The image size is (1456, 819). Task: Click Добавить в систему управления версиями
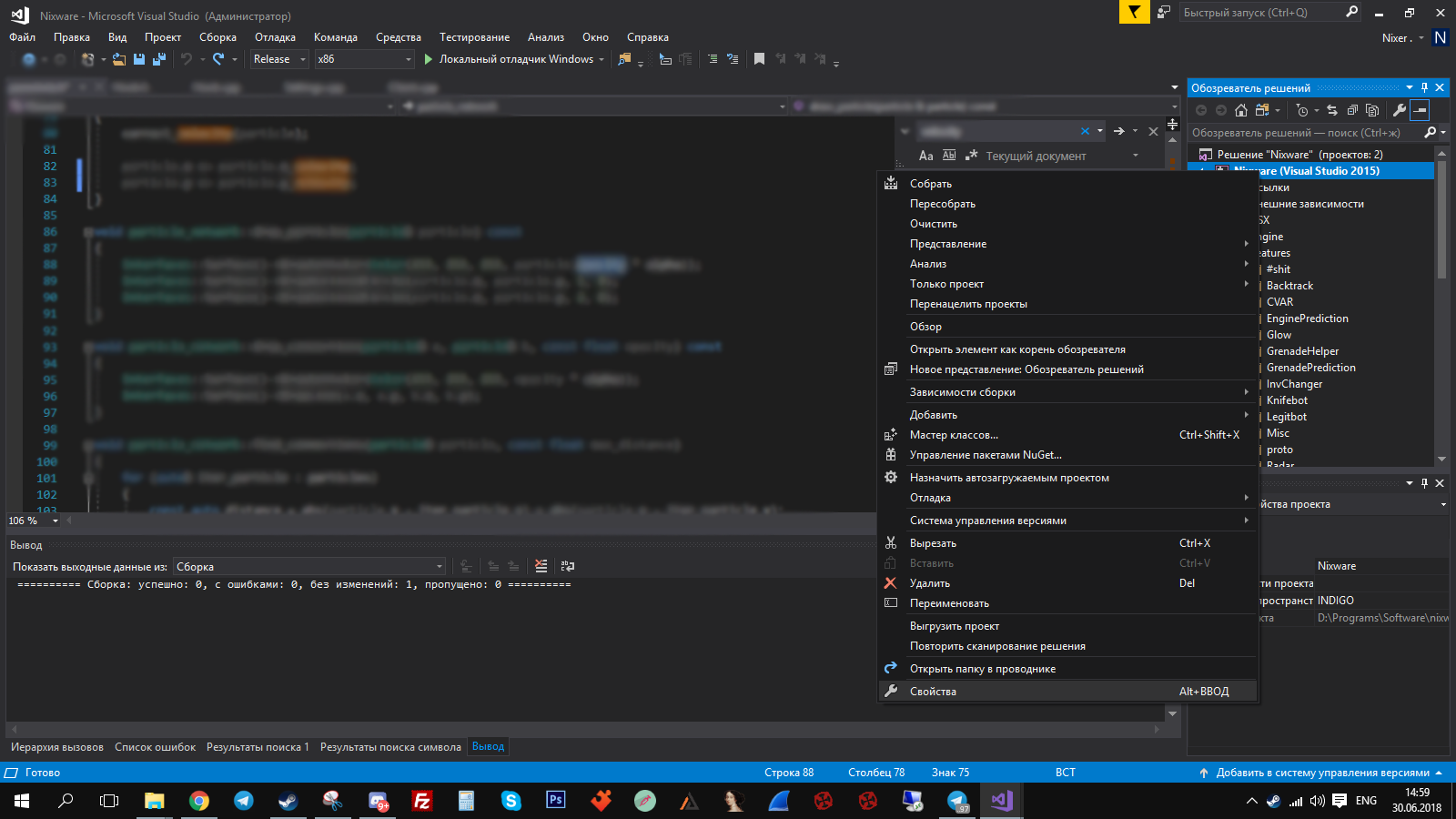tap(1322, 773)
